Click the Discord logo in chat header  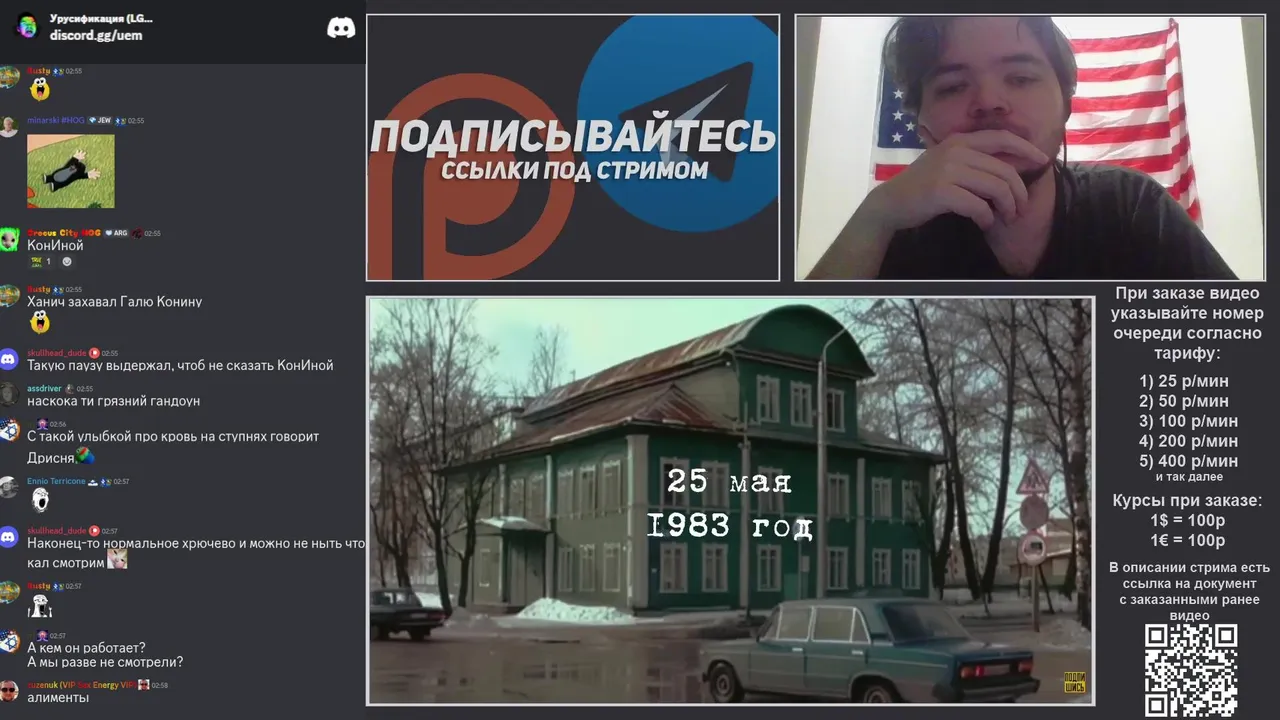(341, 27)
